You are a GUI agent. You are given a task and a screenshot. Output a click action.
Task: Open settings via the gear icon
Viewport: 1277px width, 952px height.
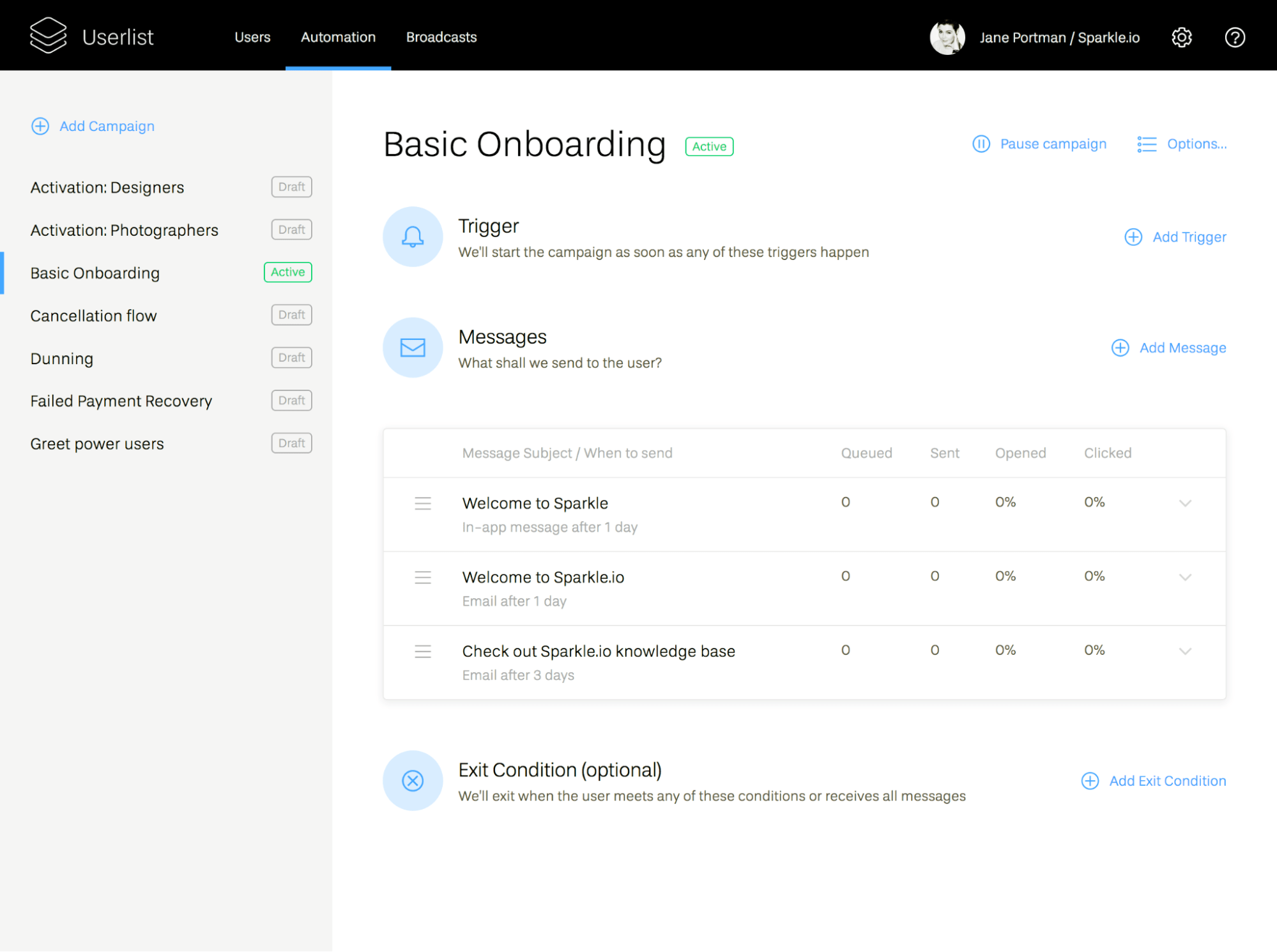tap(1181, 37)
